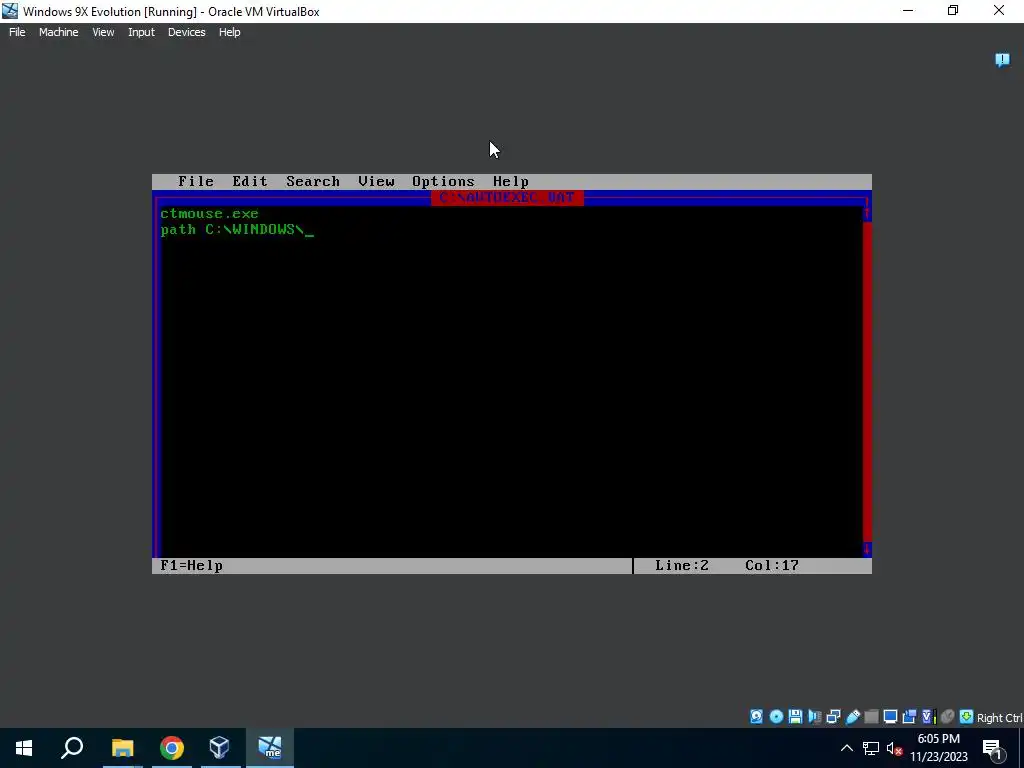Click the VirtualBox window title icon
Viewport: 1024px width, 768px height.
[x=10, y=11]
